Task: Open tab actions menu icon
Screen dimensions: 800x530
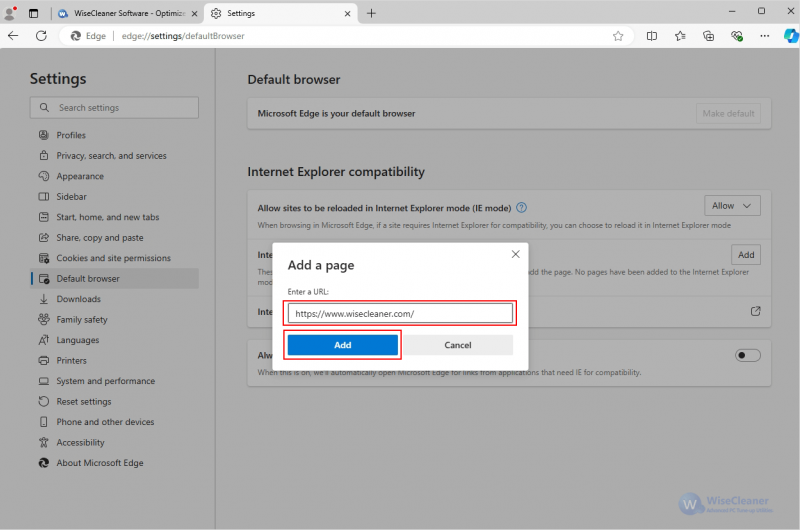Action: [33, 13]
